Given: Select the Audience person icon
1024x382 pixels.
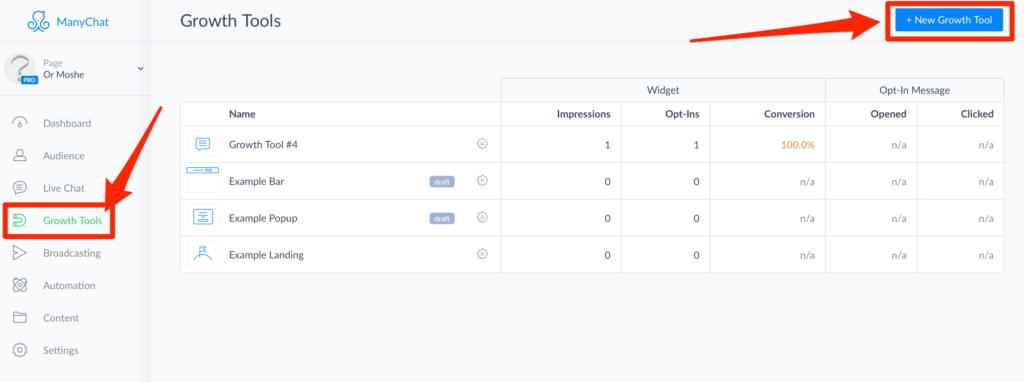Looking at the screenshot, I should coord(20,155).
